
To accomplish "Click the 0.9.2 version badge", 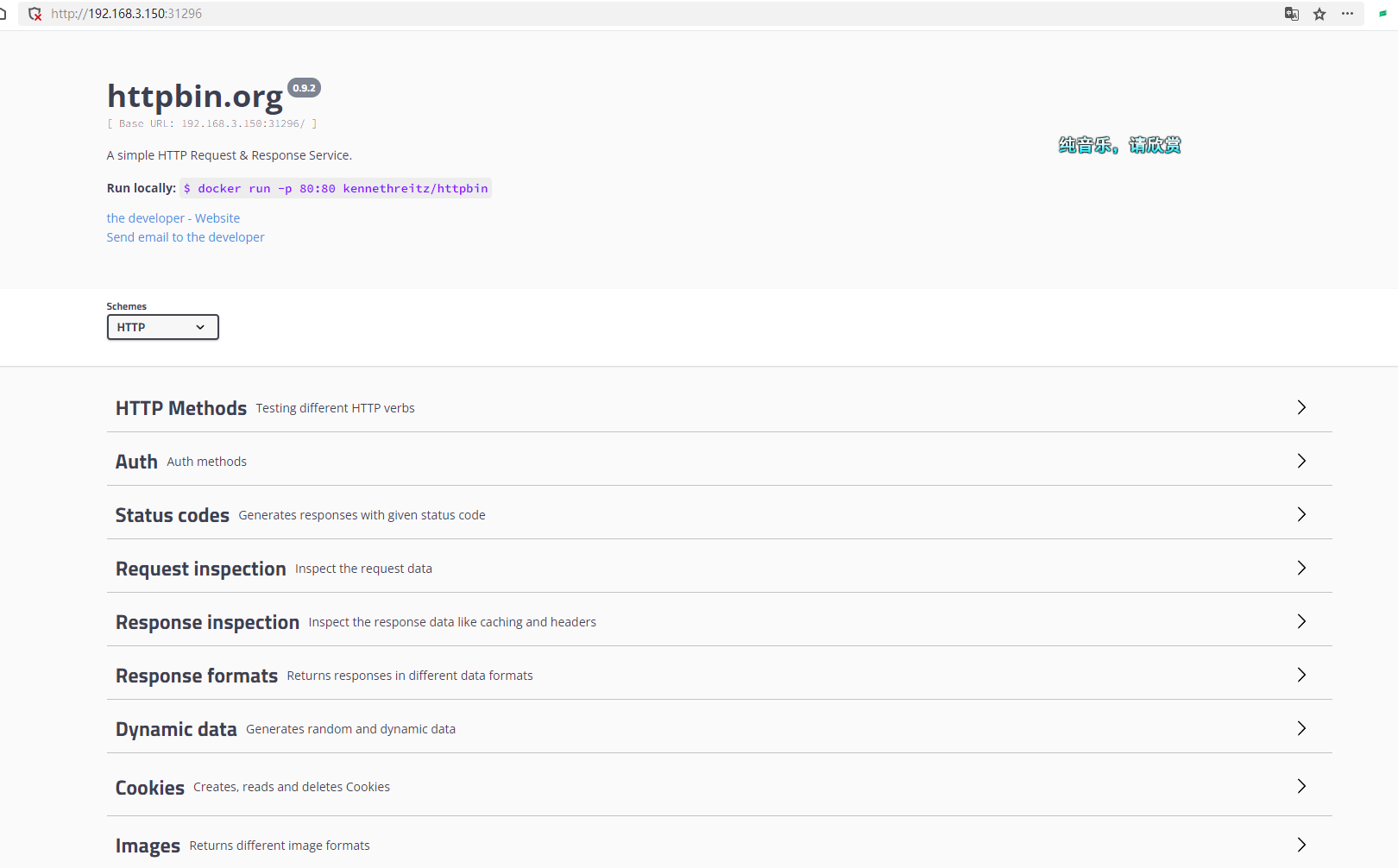I will coord(304,88).
